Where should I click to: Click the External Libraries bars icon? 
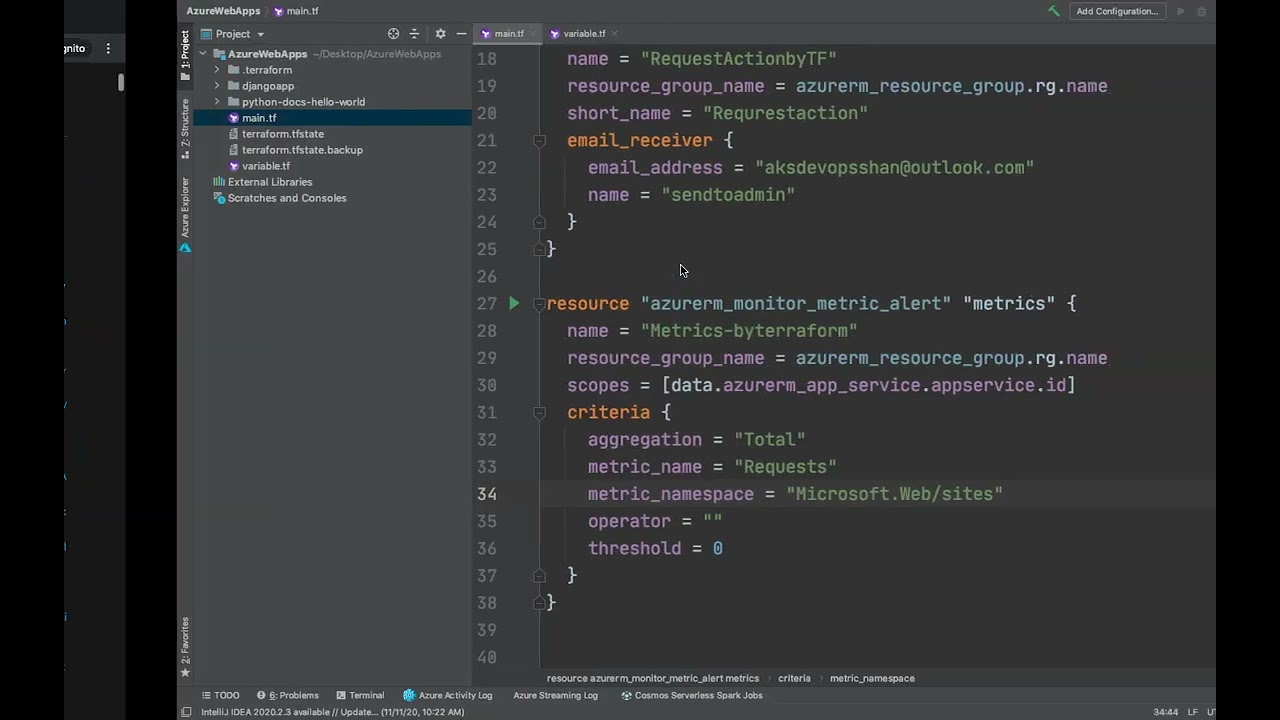219,182
